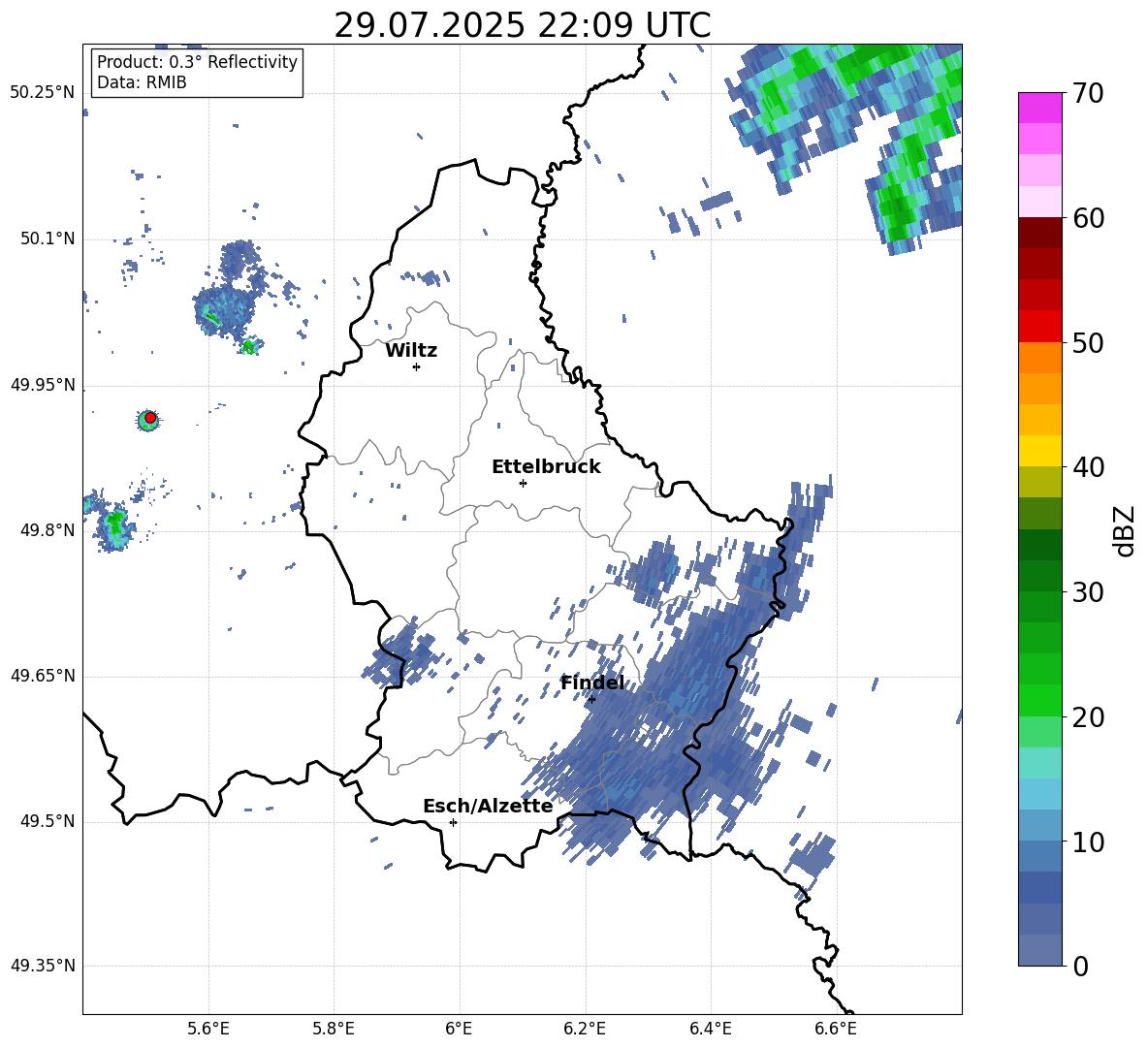The width and height of the screenshot is (1148, 1048).
Task: Click the 40 value on the colorbar
Action: click(x=1088, y=467)
